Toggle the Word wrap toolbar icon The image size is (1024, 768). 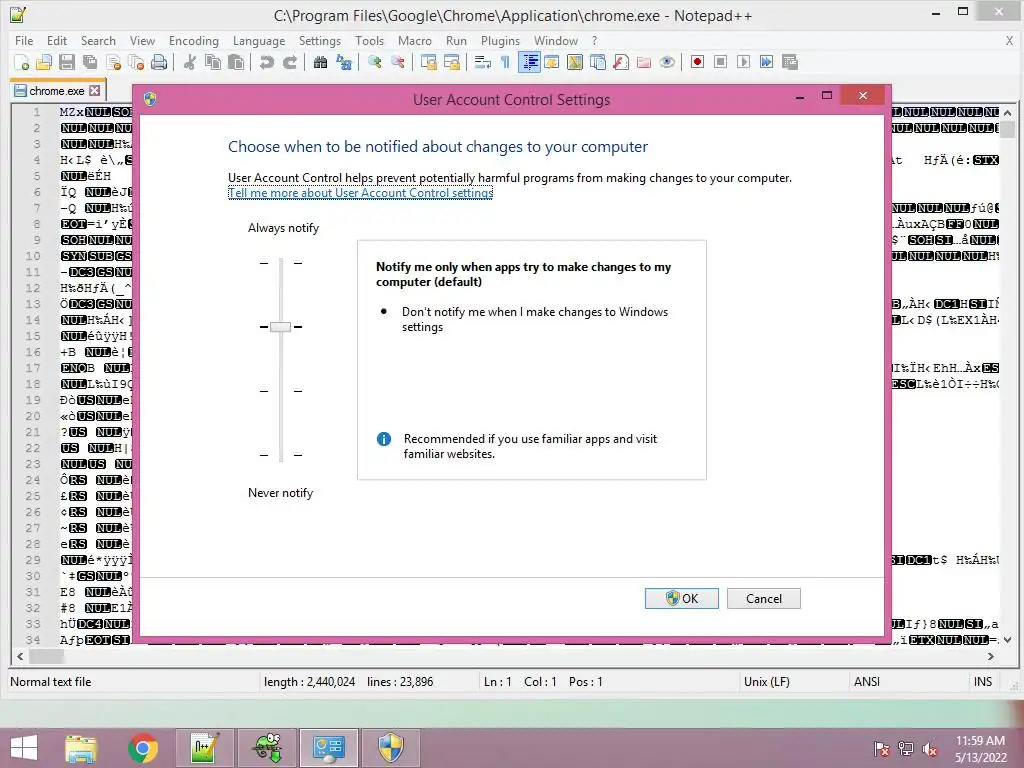pyautogui.click(x=483, y=62)
